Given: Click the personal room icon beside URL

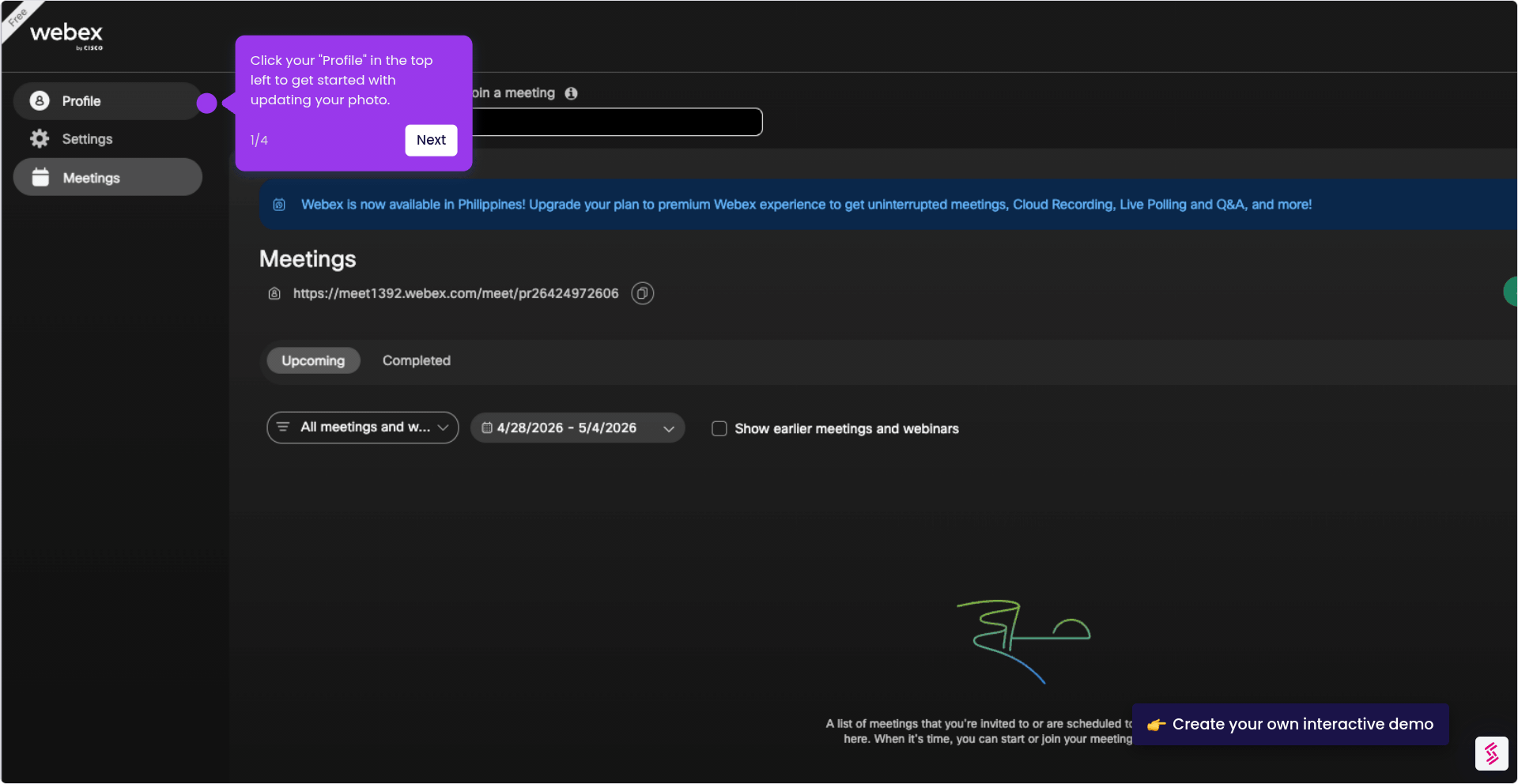Looking at the screenshot, I should tap(274, 294).
